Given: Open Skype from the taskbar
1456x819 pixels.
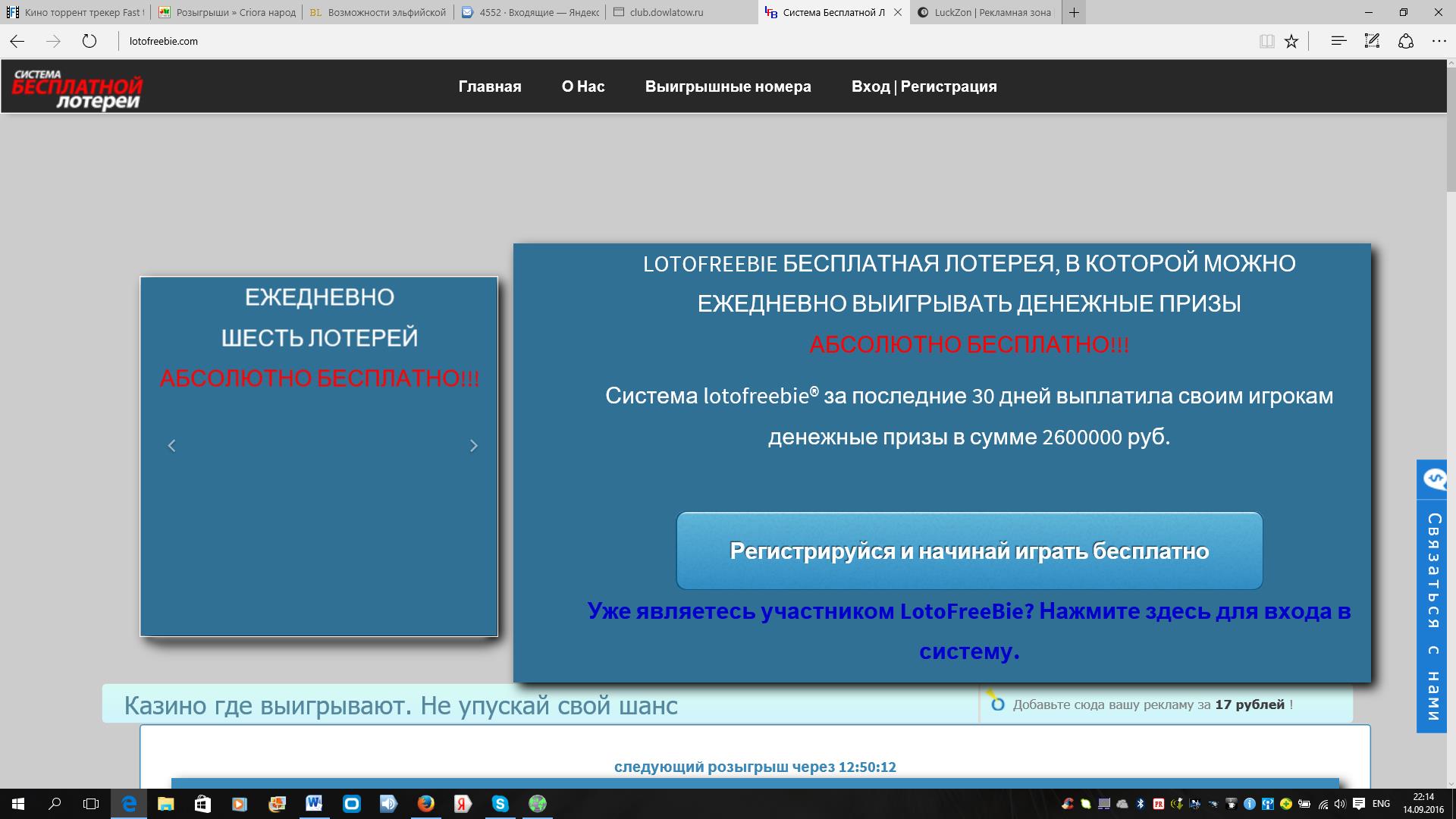Looking at the screenshot, I should coord(500,804).
